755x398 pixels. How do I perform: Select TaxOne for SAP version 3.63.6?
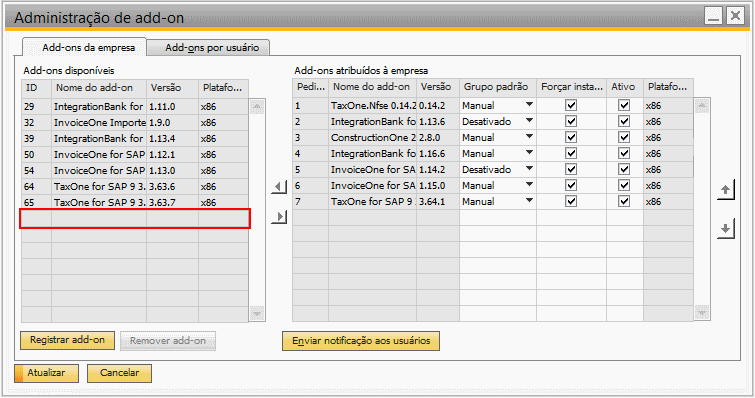click(135, 186)
